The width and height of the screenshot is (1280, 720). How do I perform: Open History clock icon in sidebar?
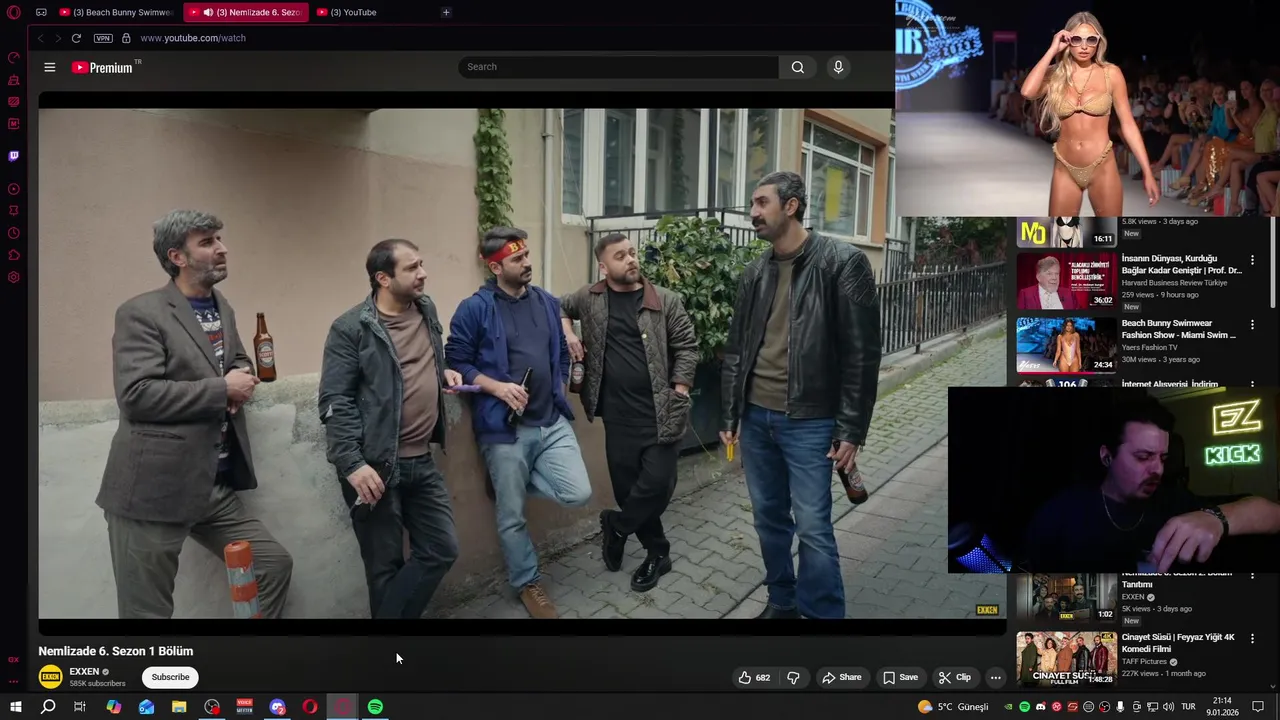(13, 233)
